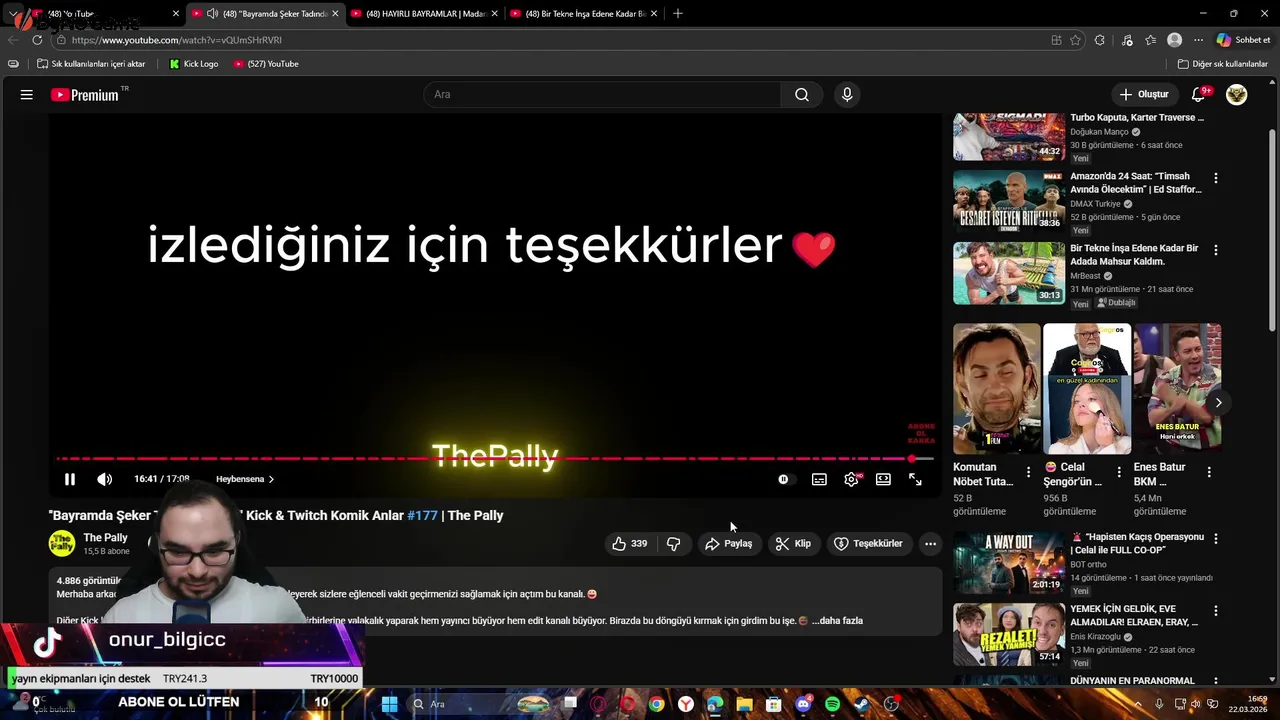This screenshot has width=1280, height=720.
Task: Open Google Chrome from the taskbar
Action: point(656,704)
